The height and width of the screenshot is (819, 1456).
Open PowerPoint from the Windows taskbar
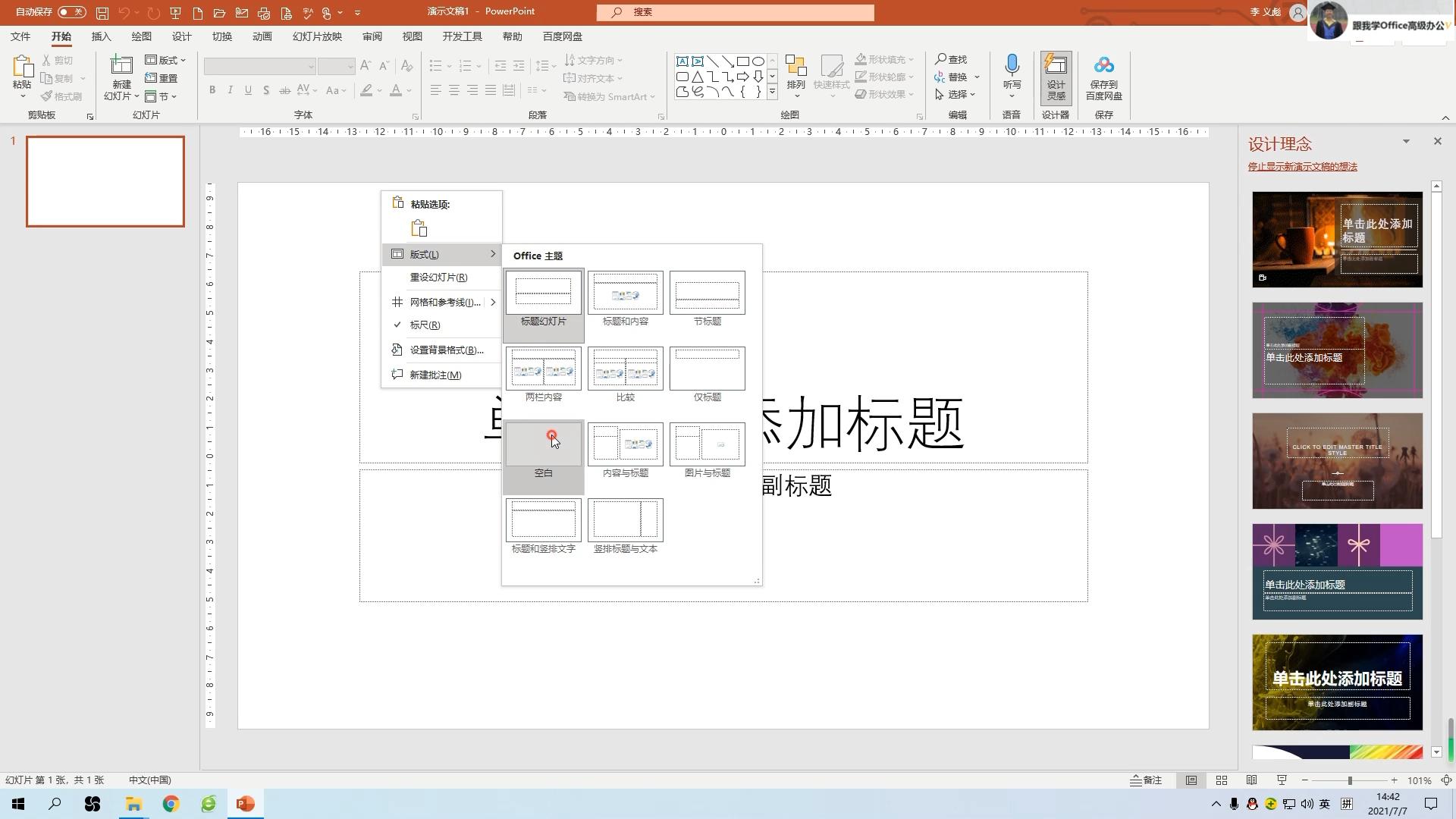tap(245, 804)
